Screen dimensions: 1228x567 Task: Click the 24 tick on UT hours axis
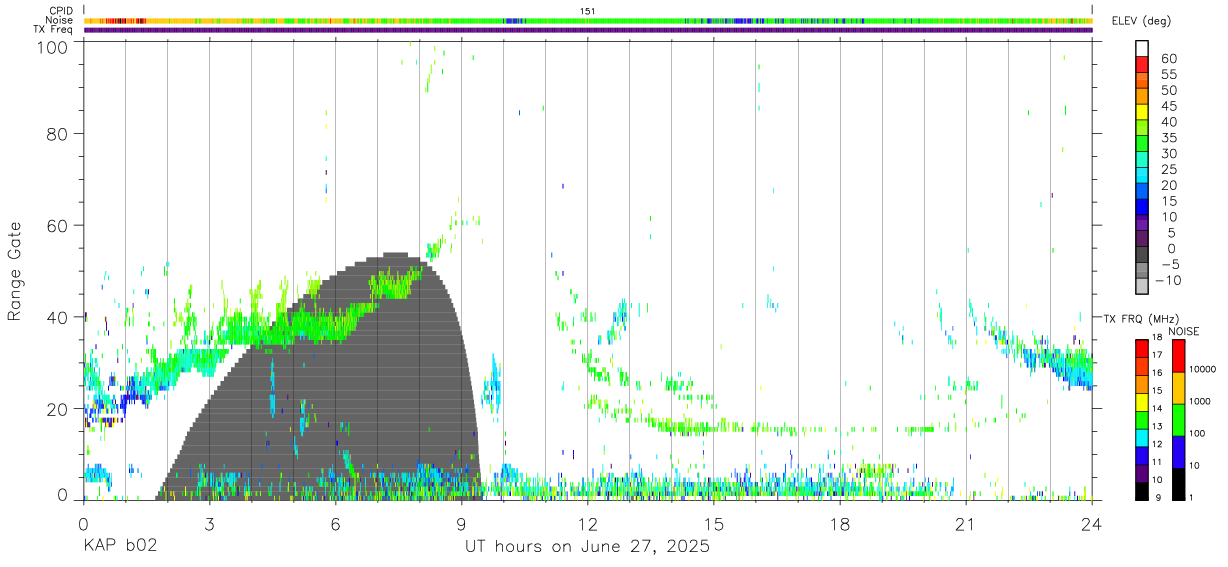tap(1092, 523)
